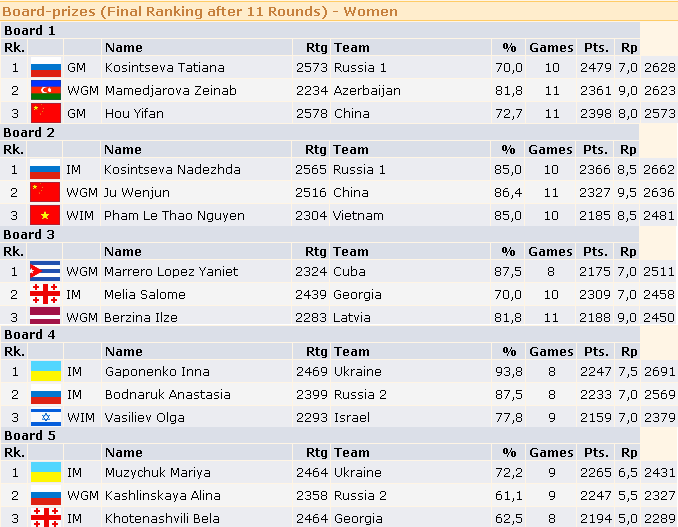Click the Cuba flag beside Marrero Lopez Yaniet
This screenshot has height=527, width=678.
tap(46, 272)
